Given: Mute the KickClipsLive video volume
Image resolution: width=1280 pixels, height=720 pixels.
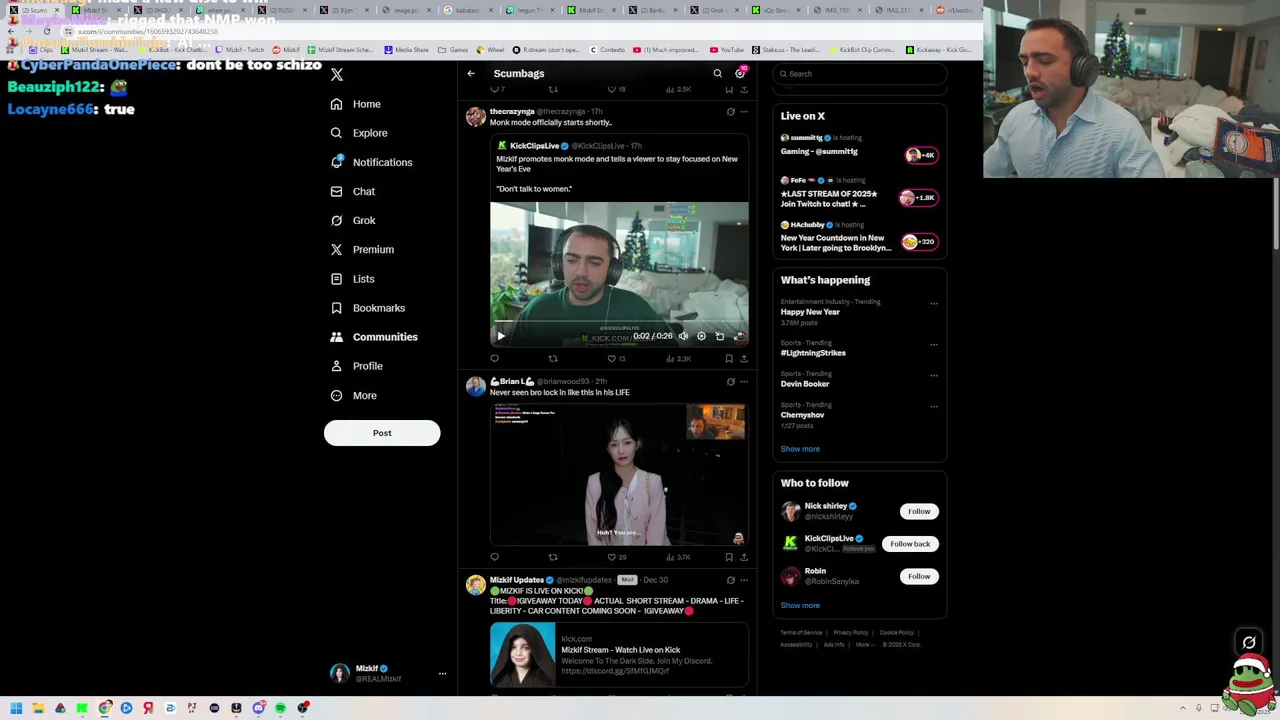Looking at the screenshot, I should [683, 336].
